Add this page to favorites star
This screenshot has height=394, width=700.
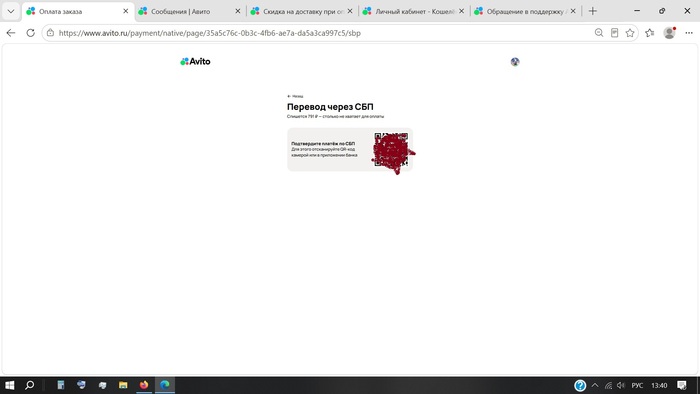pos(630,33)
